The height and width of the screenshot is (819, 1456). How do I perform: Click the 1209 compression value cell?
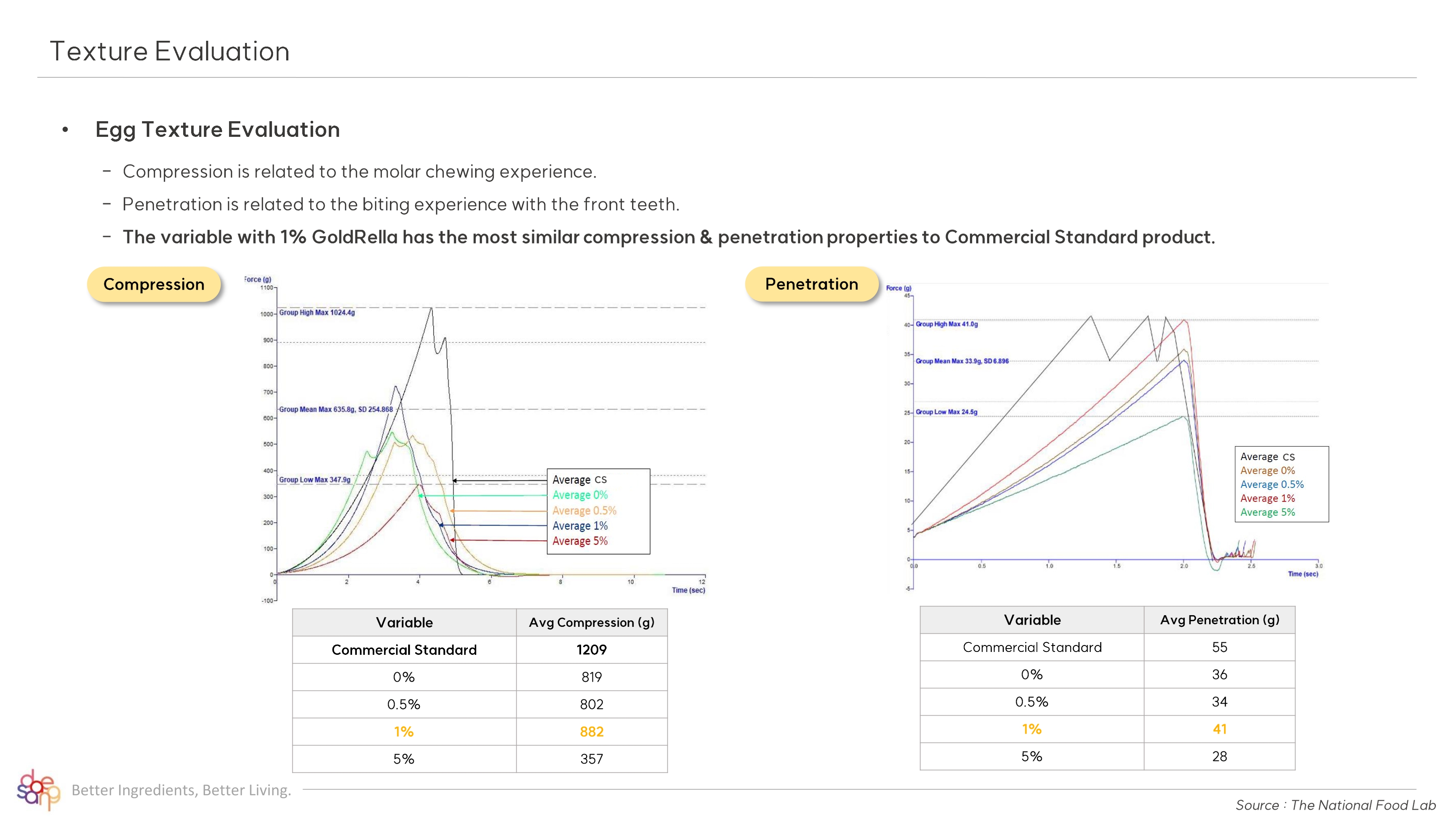pyautogui.click(x=591, y=650)
